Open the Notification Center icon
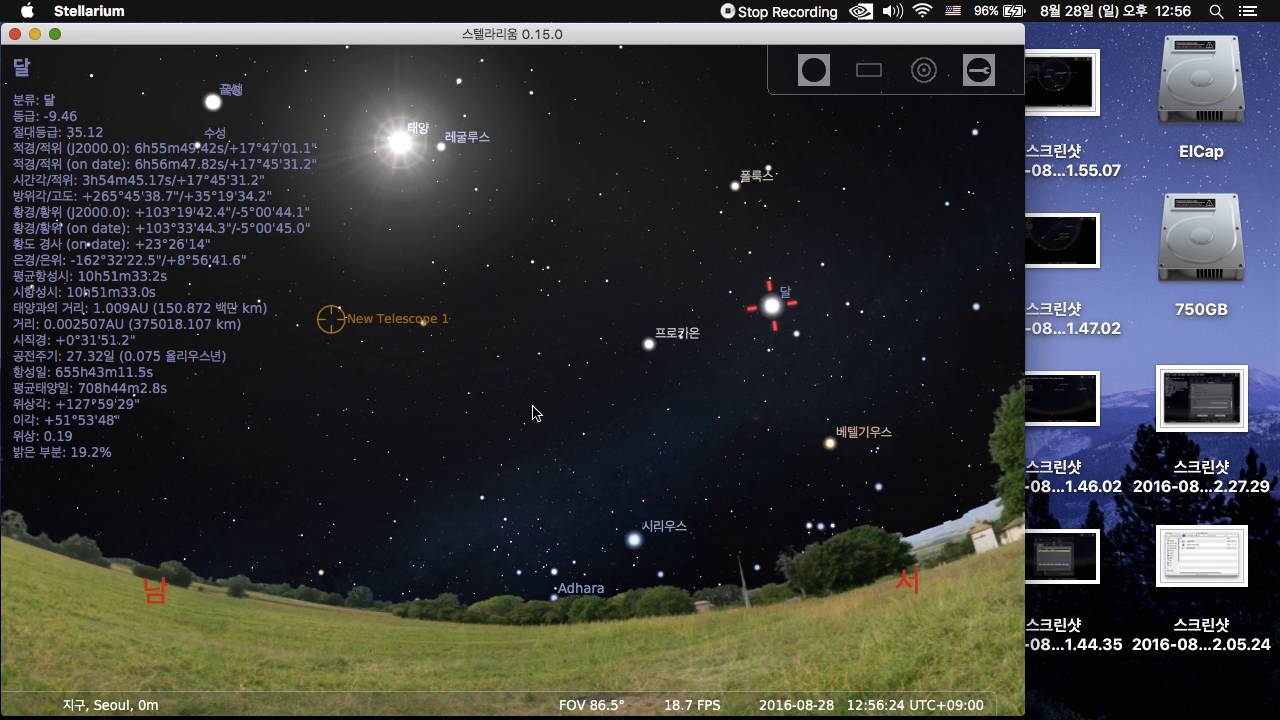Viewport: 1280px width, 720px height. pos(1247,11)
